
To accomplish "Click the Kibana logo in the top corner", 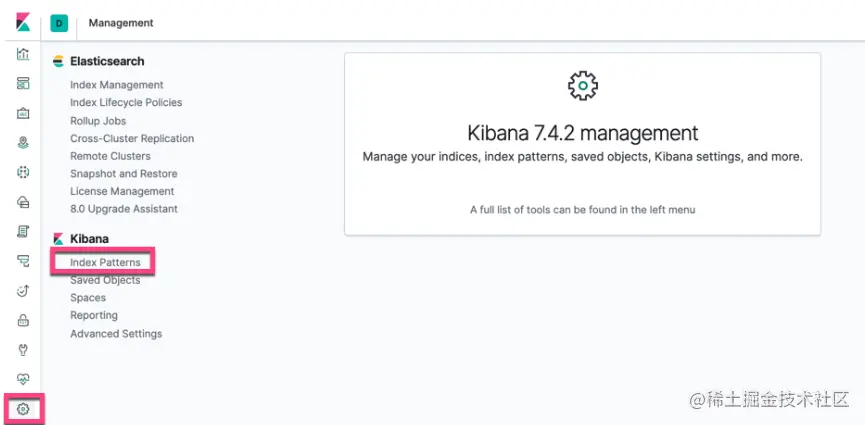I will pos(23,23).
